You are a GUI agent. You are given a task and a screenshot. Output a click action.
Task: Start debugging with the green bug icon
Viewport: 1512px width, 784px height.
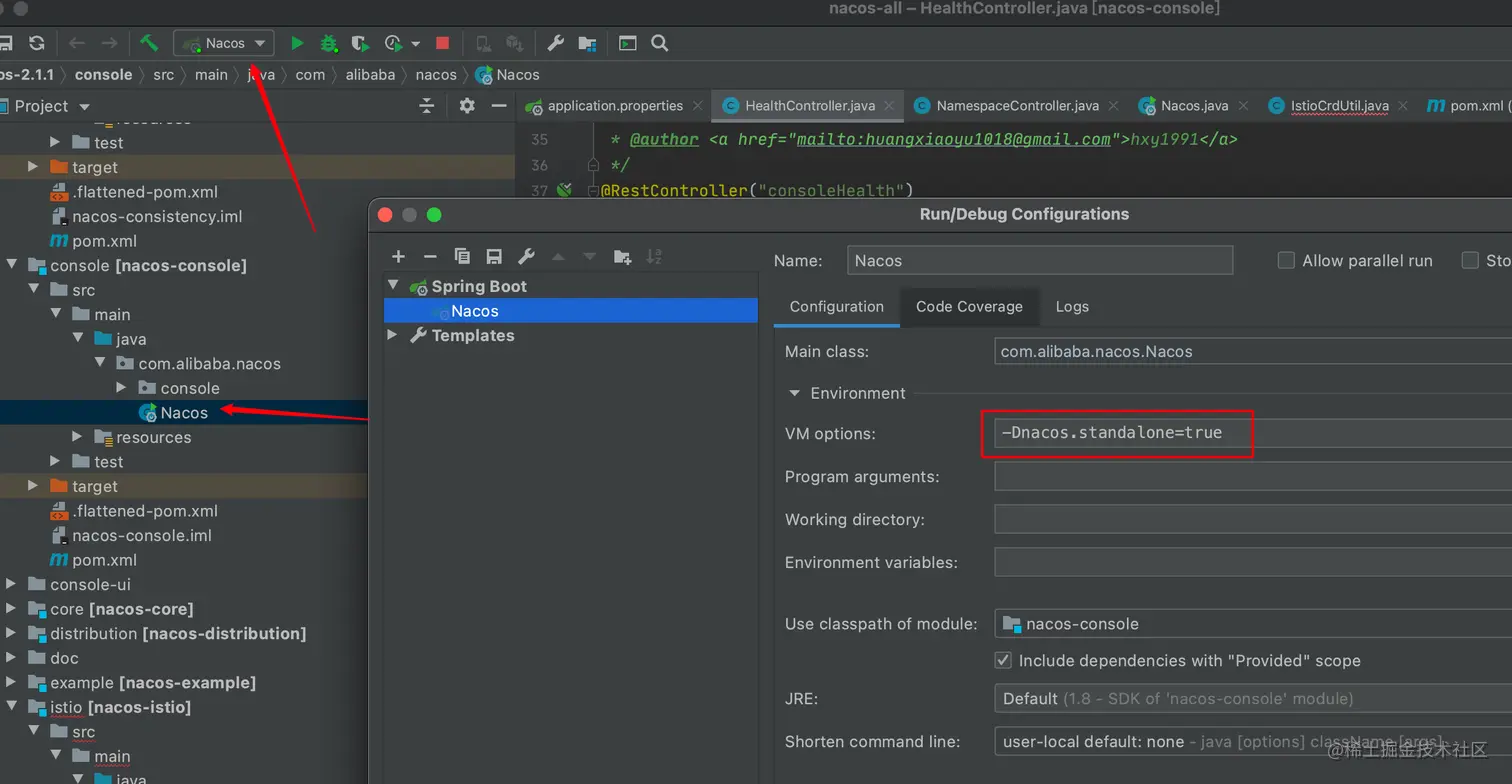pos(328,43)
